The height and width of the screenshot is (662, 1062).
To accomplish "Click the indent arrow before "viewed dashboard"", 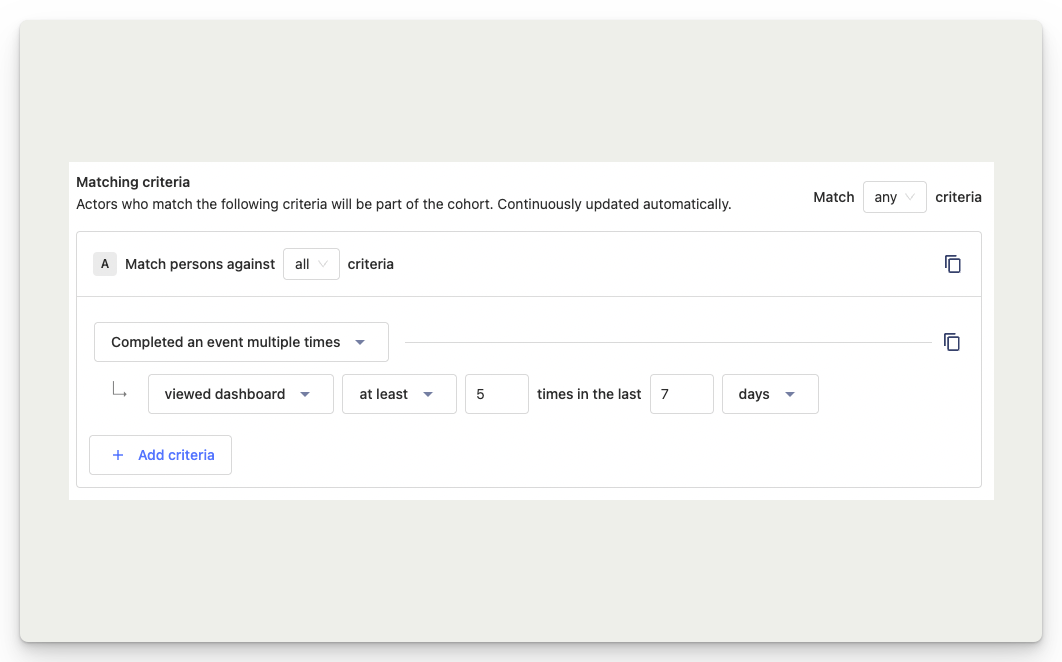I will pyautogui.click(x=119, y=390).
